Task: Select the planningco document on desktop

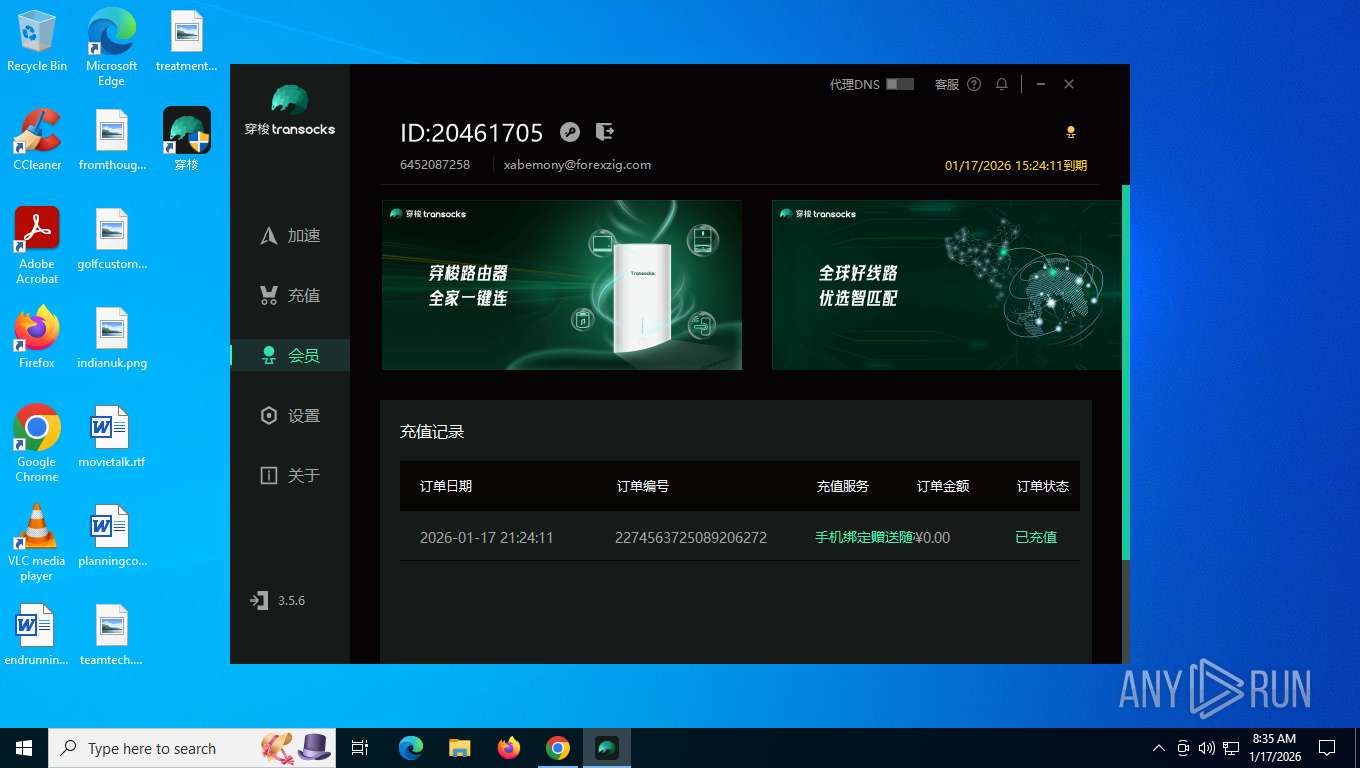Action: pyautogui.click(x=112, y=536)
